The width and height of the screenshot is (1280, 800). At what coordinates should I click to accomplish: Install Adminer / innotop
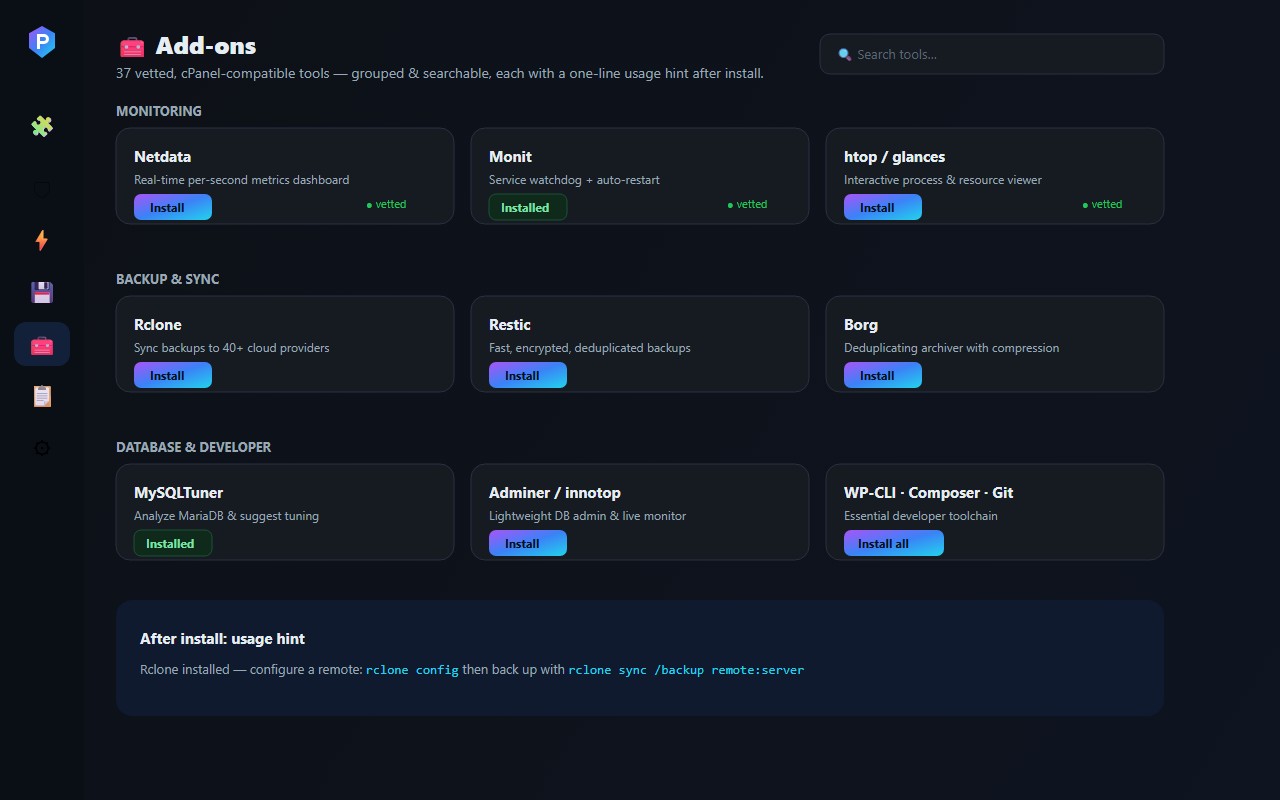pyautogui.click(x=528, y=543)
